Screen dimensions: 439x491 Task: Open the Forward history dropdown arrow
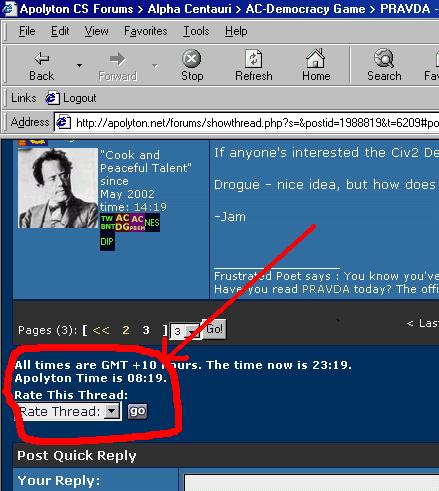(x=155, y=66)
